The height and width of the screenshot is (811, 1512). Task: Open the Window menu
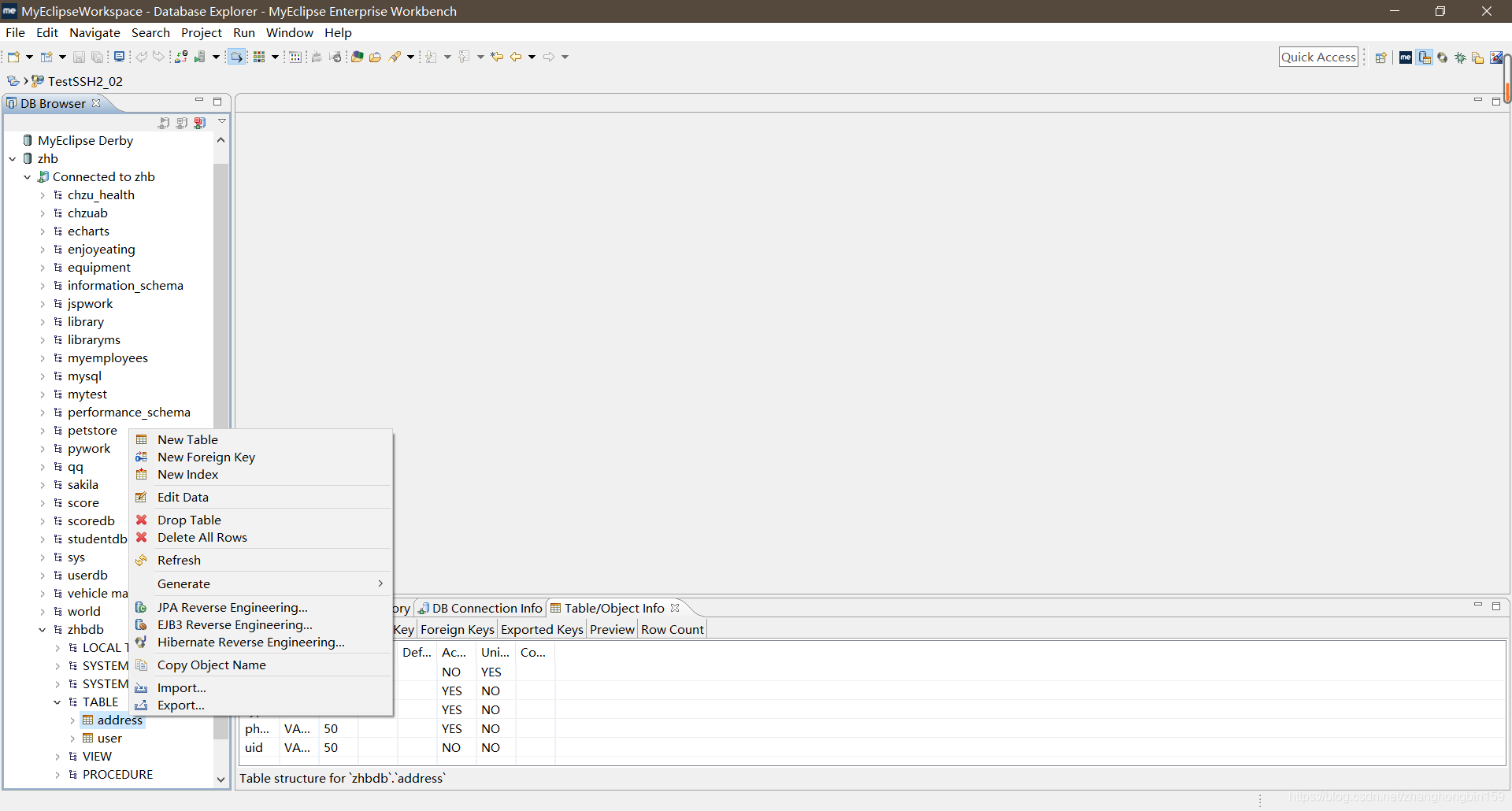[x=289, y=32]
